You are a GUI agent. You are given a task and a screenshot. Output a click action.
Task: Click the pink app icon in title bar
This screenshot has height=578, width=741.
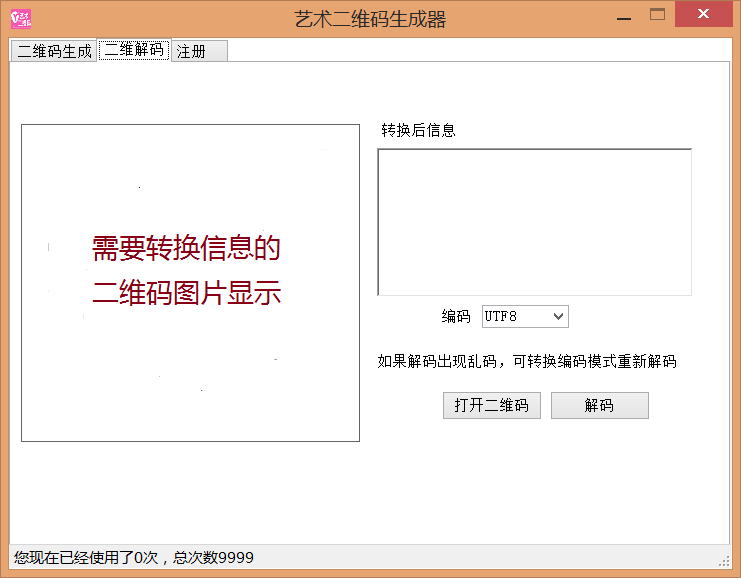click(x=20, y=18)
